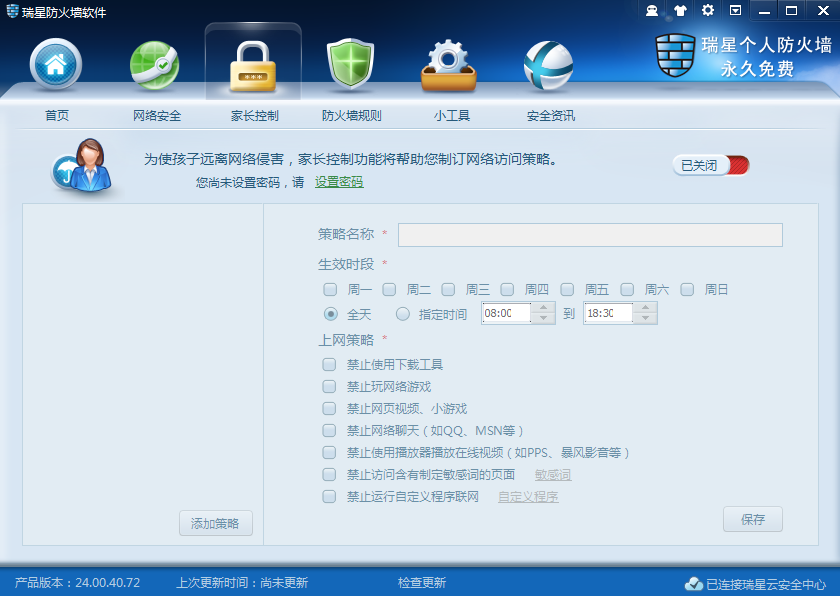The image size is (840, 596).
Task: Click 产品版本：24.00.40.72 text
Action: click(x=78, y=583)
